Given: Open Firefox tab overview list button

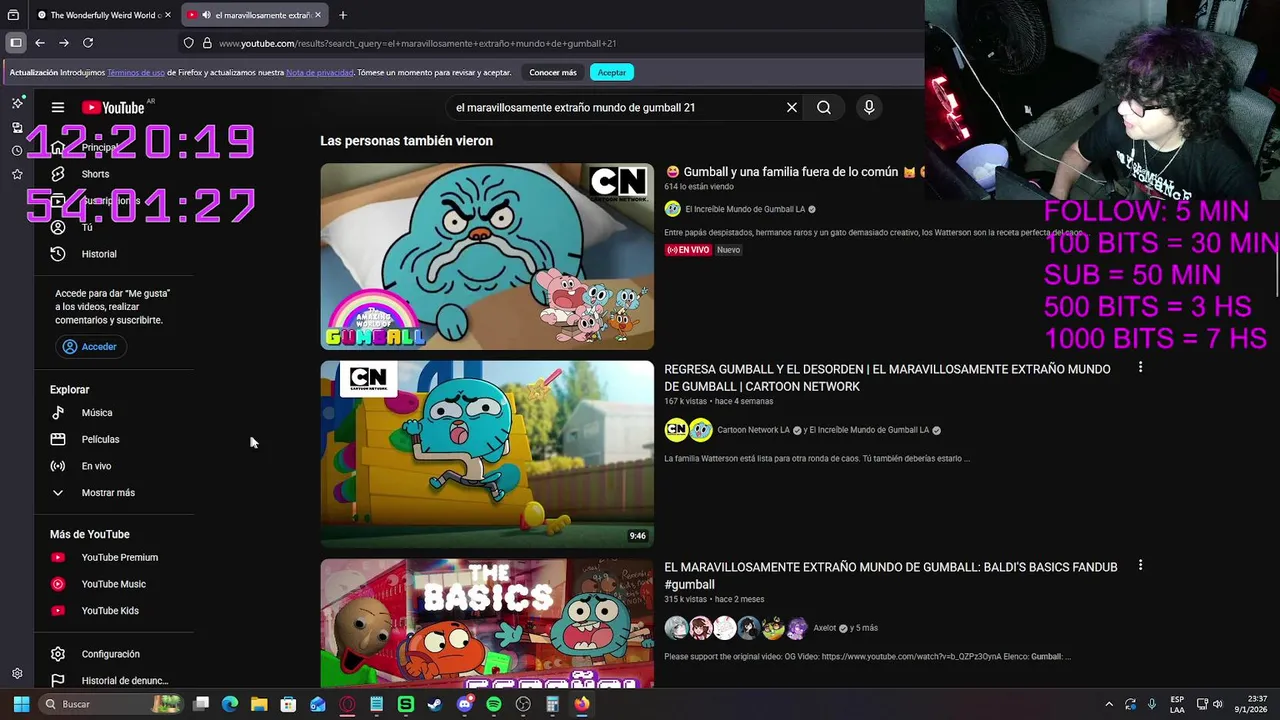Looking at the screenshot, I should pos(13,15).
